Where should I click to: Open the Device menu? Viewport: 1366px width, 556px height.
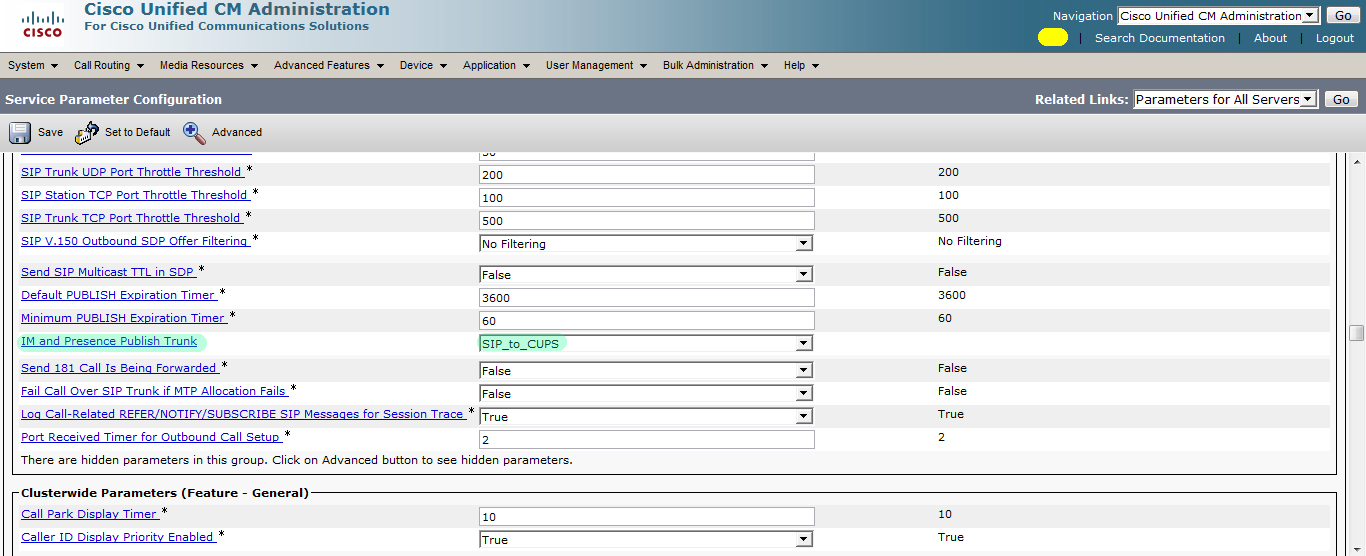click(423, 65)
